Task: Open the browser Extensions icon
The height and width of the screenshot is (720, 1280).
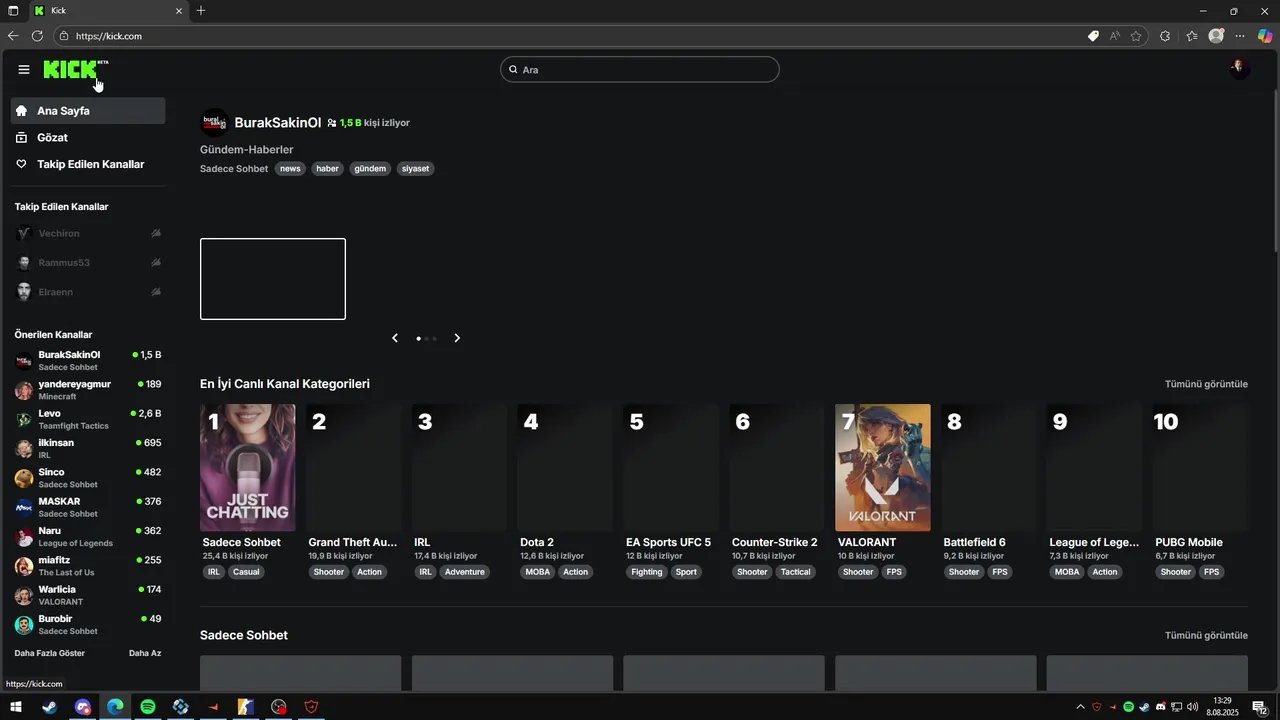Action: click(1165, 36)
